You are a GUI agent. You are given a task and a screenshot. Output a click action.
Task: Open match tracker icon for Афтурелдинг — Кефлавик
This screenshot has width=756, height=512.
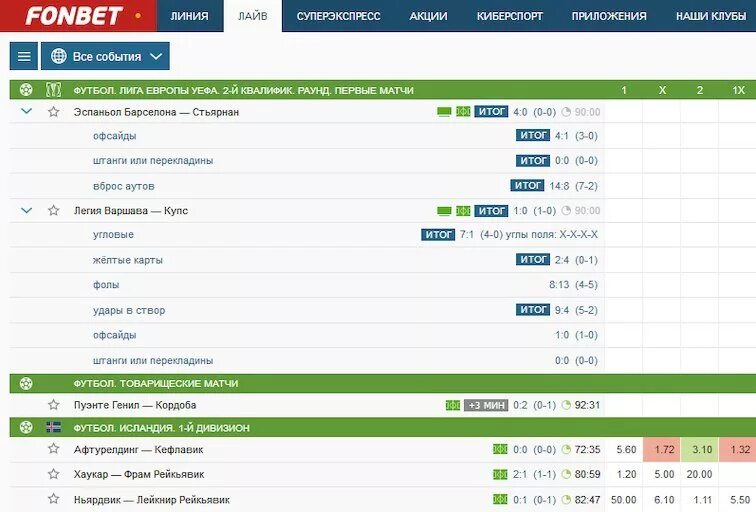click(500, 449)
